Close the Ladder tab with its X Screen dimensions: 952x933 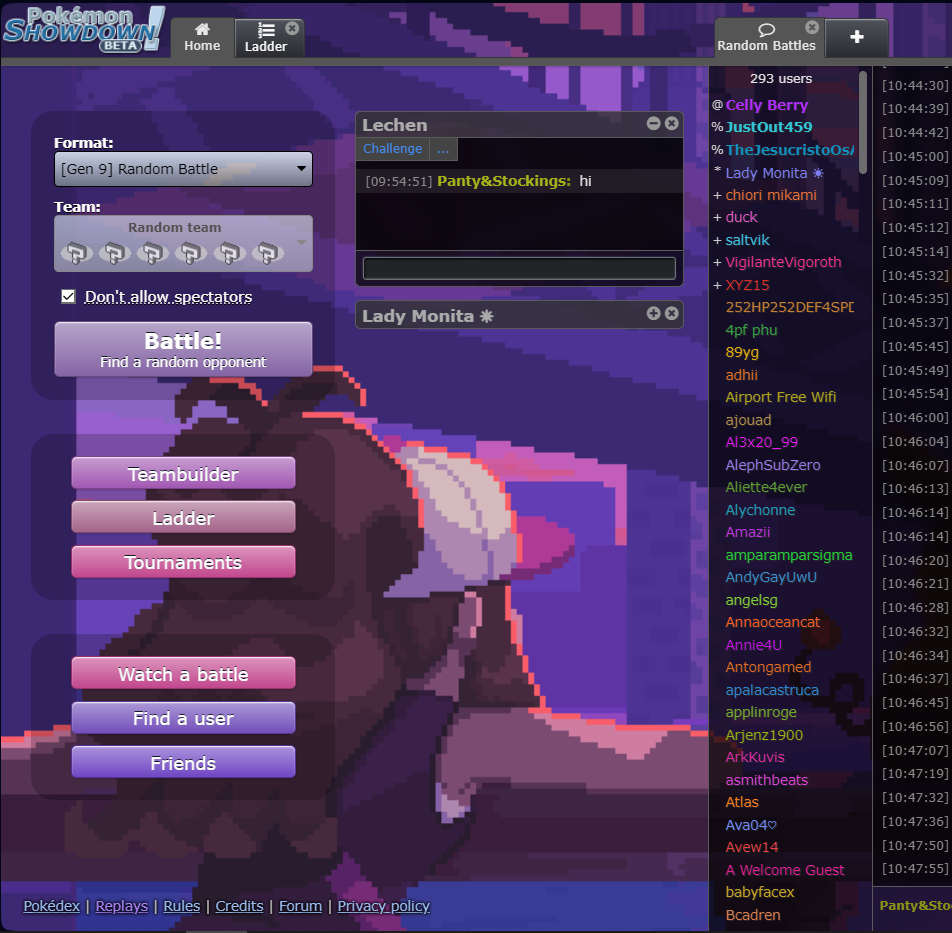point(292,29)
